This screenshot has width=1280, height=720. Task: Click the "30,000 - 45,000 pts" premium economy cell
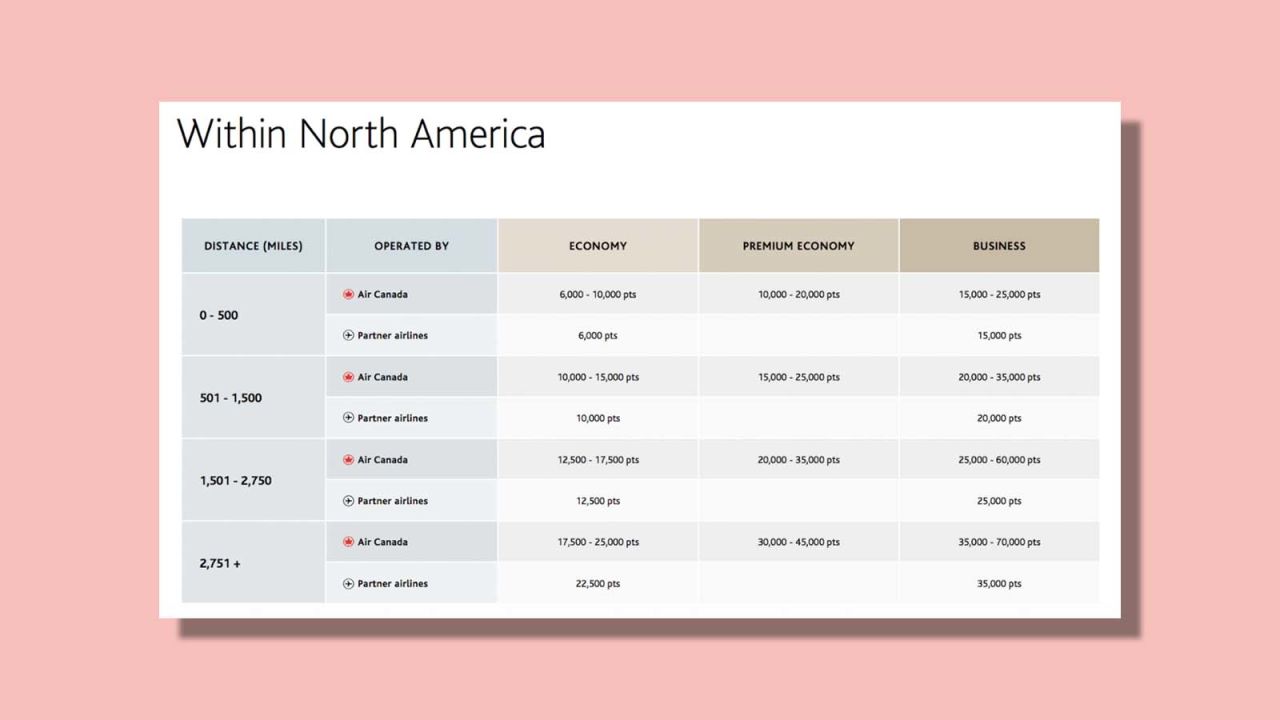(x=798, y=542)
